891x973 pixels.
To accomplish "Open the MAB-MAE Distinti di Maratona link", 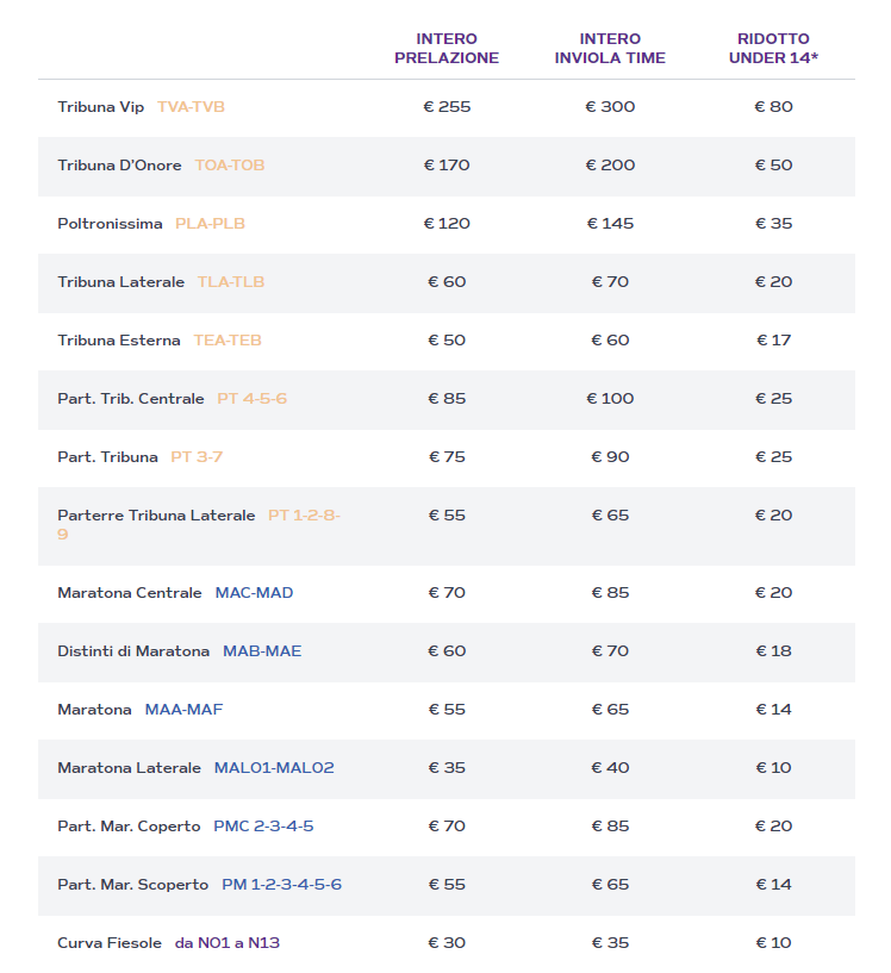I will coord(262,651).
